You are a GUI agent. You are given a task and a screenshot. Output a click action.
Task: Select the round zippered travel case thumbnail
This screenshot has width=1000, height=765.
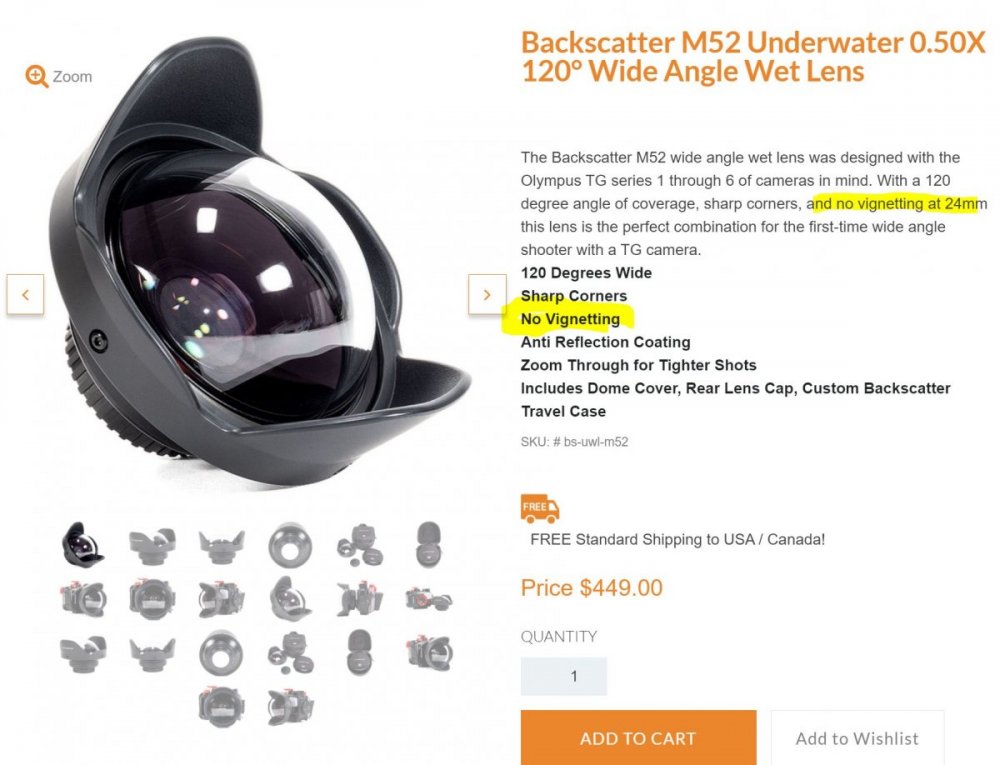(x=429, y=544)
